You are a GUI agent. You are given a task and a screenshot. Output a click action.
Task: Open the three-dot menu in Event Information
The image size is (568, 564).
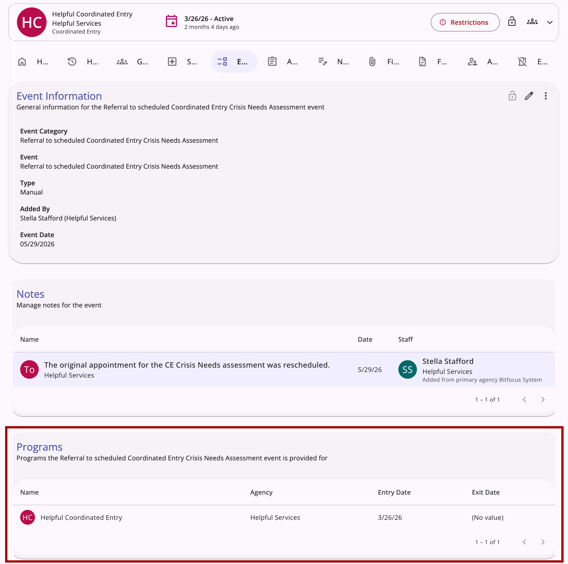click(x=546, y=96)
